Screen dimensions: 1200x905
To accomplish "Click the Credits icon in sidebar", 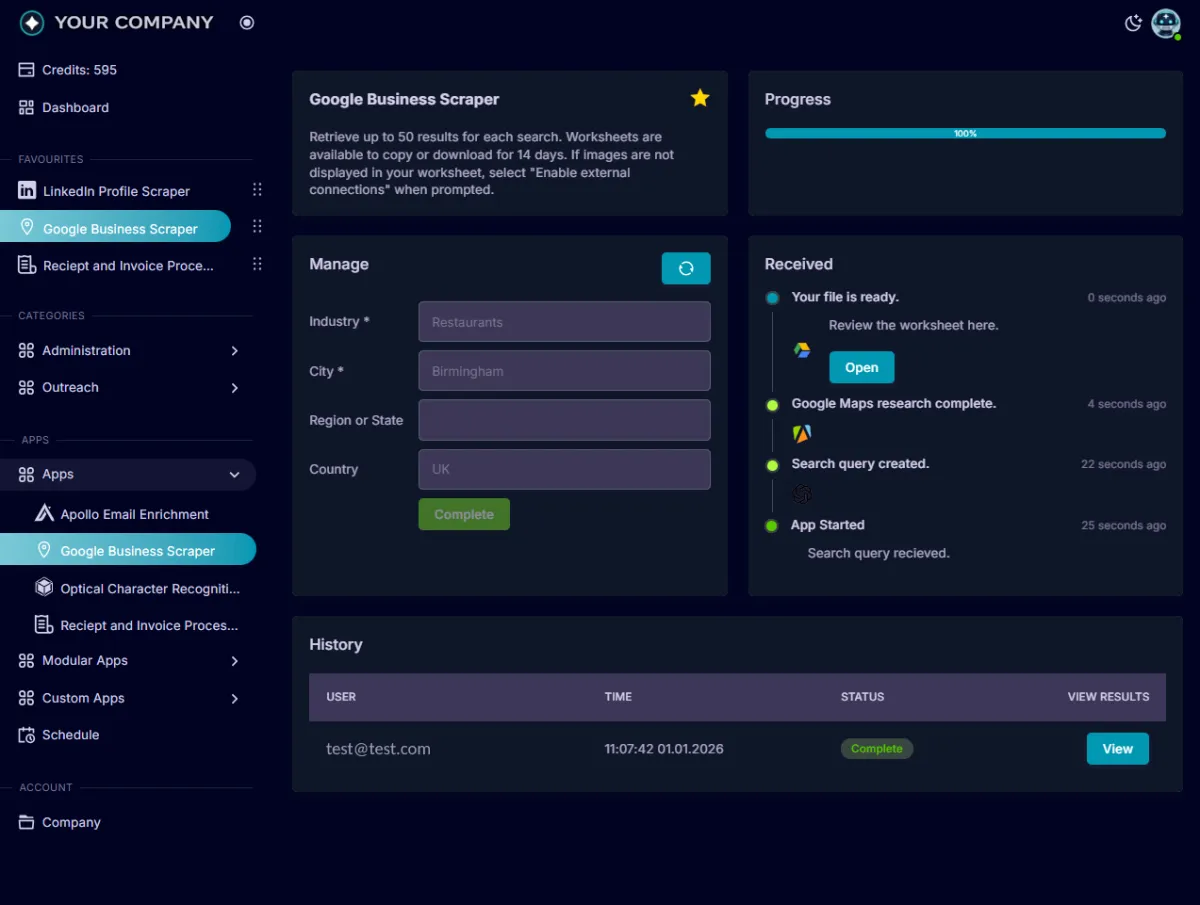I will tap(26, 70).
